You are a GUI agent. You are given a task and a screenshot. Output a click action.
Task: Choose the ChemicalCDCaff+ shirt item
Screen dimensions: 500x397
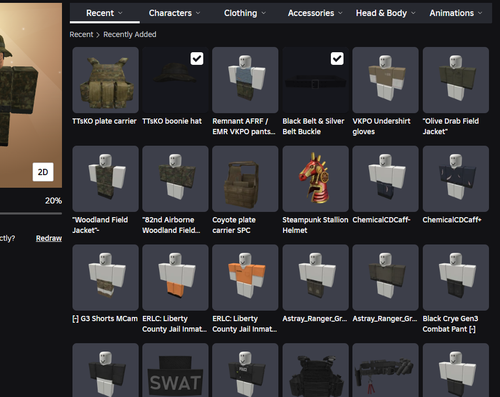(x=456, y=179)
